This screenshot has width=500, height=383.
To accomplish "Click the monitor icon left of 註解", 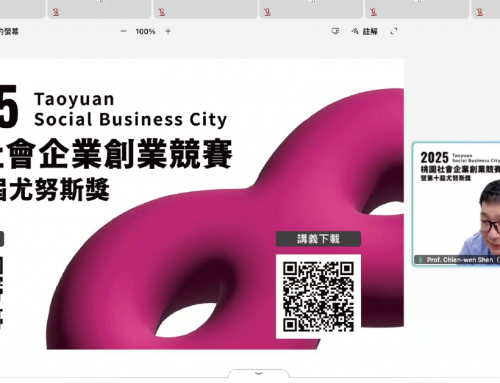I will tap(335, 31).
